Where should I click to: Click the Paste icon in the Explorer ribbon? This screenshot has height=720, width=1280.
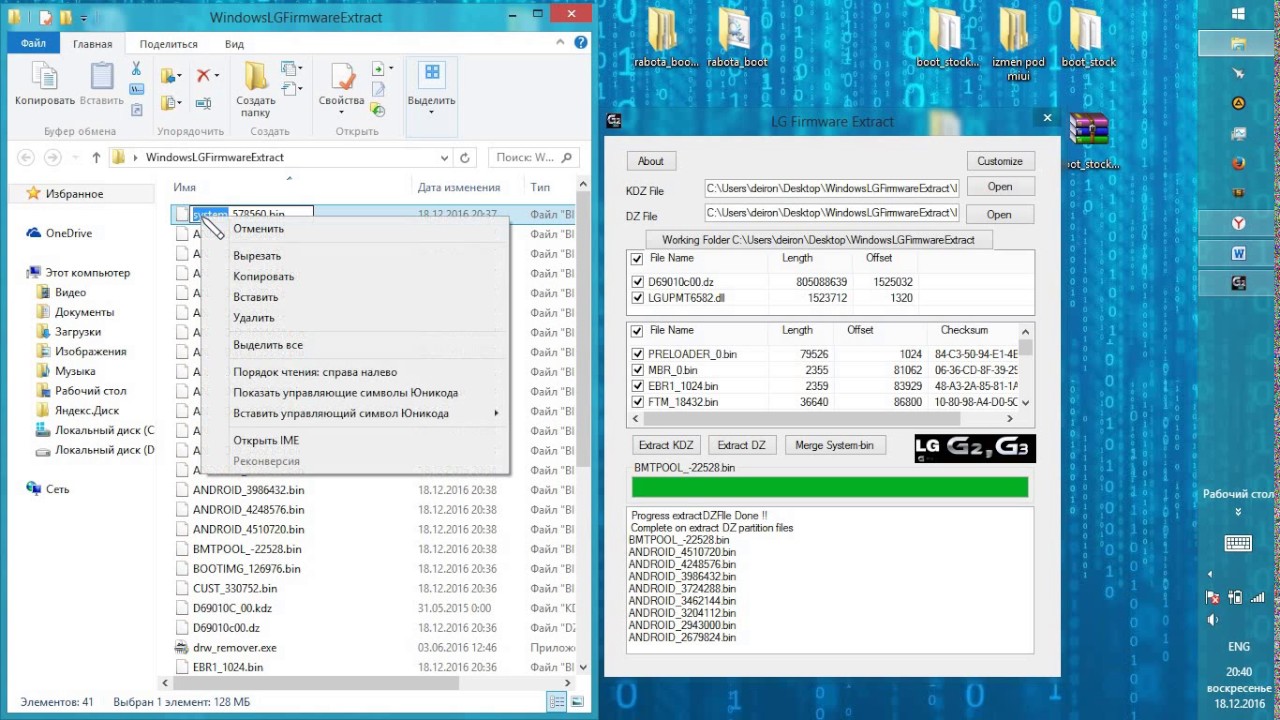pyautogui.click(x=102, y=77)
